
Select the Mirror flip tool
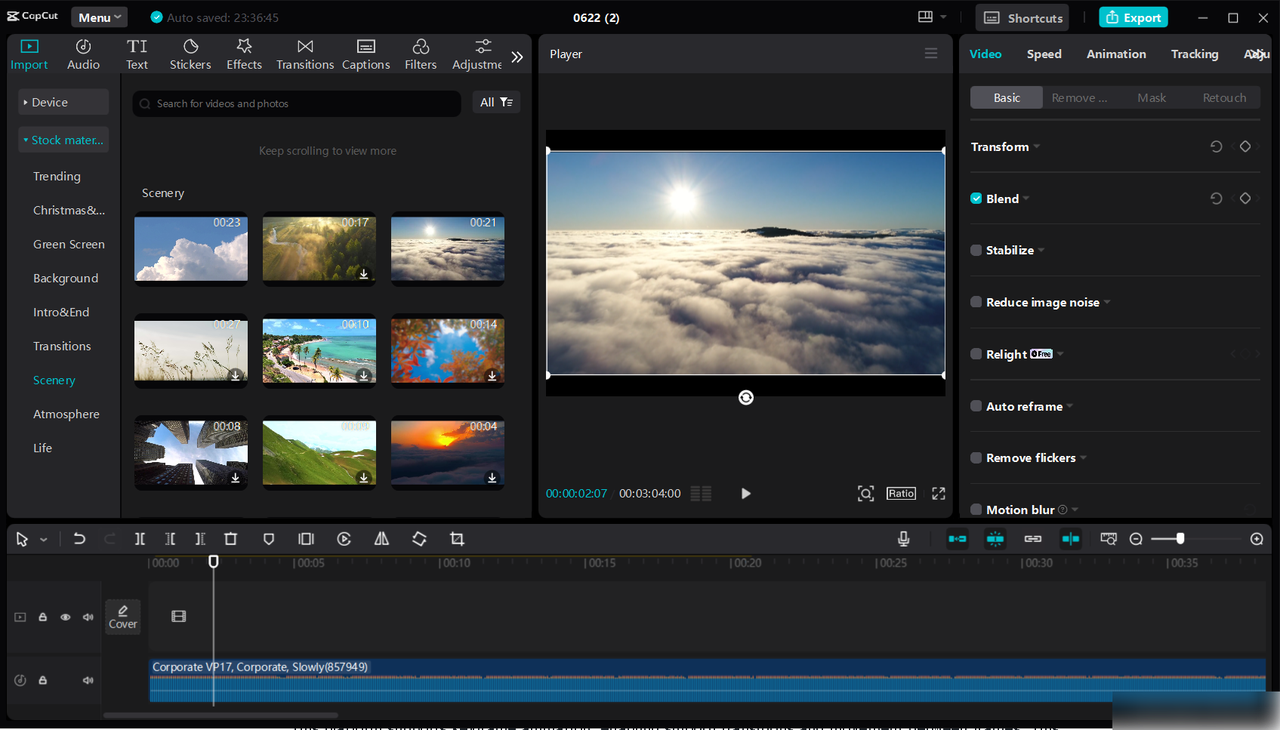(x=381, y=539)
